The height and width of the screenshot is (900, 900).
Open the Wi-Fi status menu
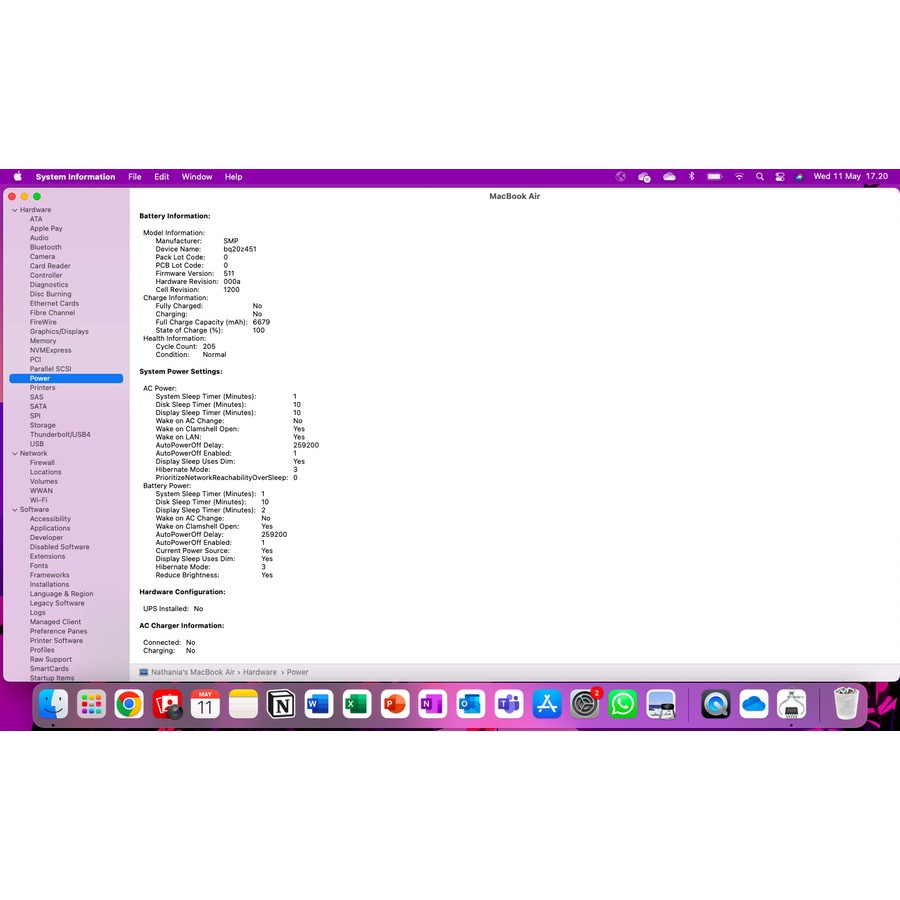[739, 177]
